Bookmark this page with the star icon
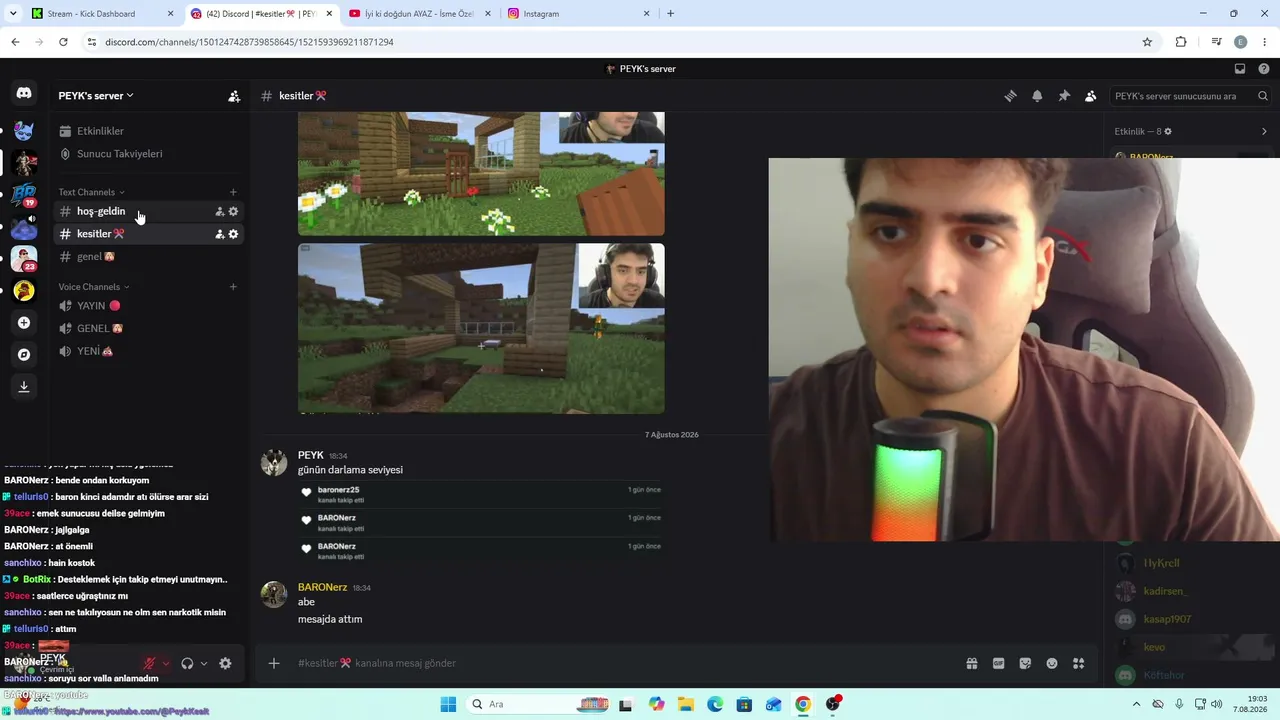1280x720 pixels. pos(1147,42)
